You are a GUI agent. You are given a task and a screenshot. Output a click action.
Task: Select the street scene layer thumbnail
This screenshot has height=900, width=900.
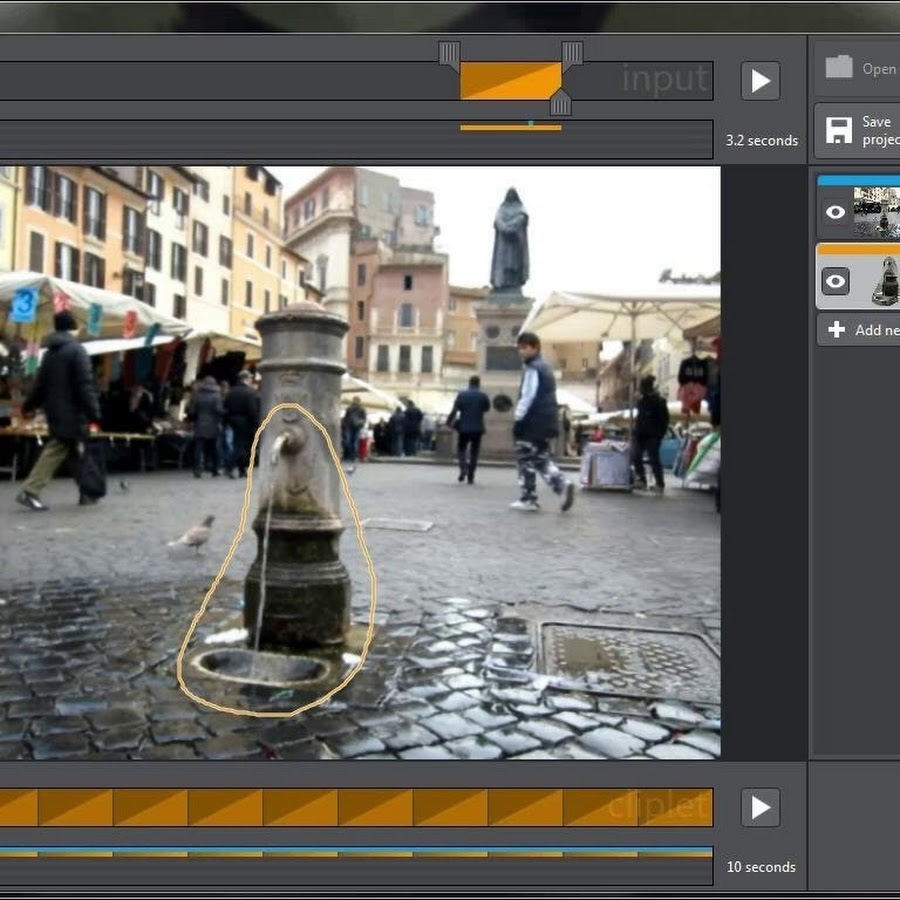pos(877,212)
